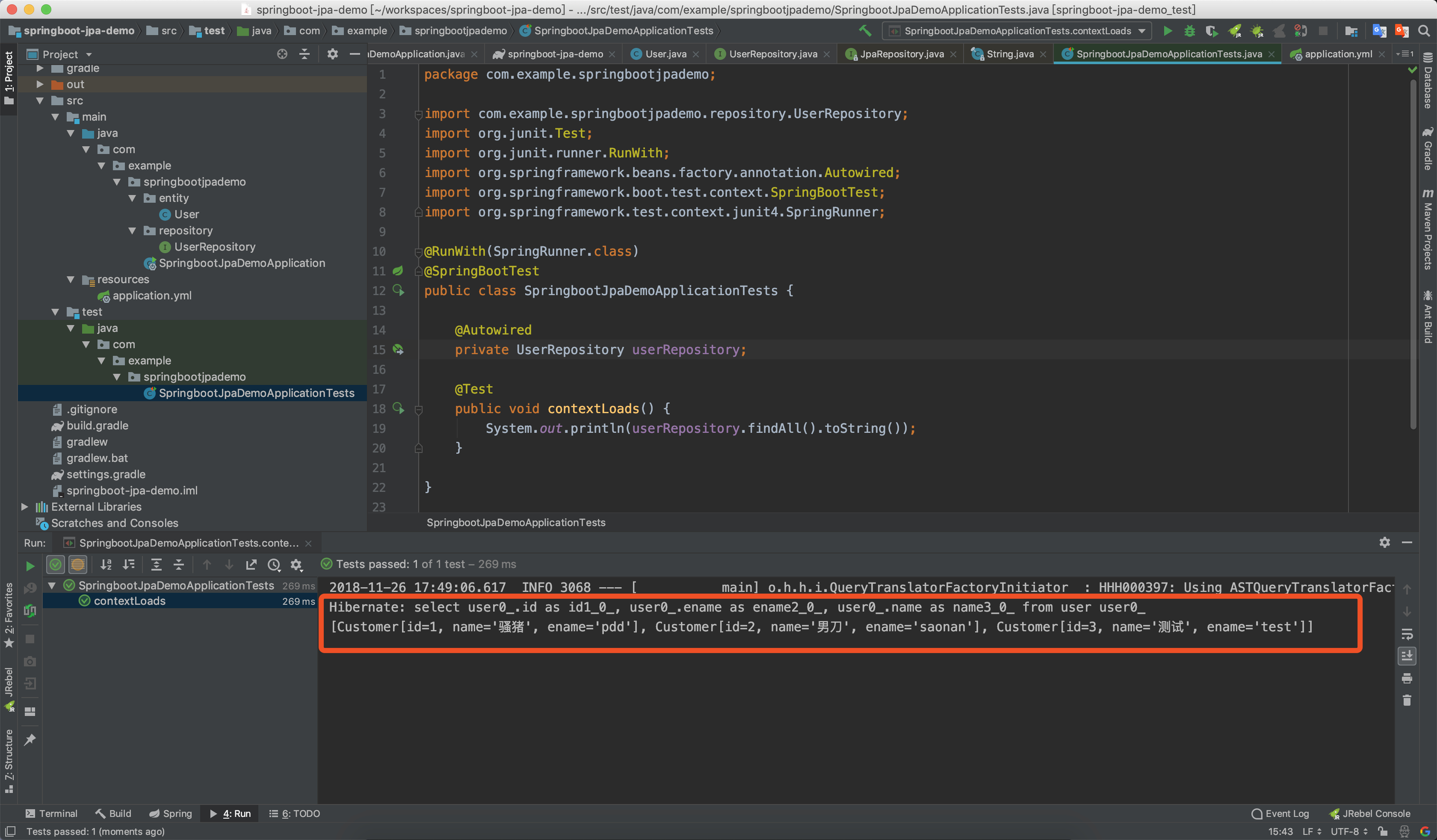Click the Run with JRebel rocket icon

(x=1235, y=31)
